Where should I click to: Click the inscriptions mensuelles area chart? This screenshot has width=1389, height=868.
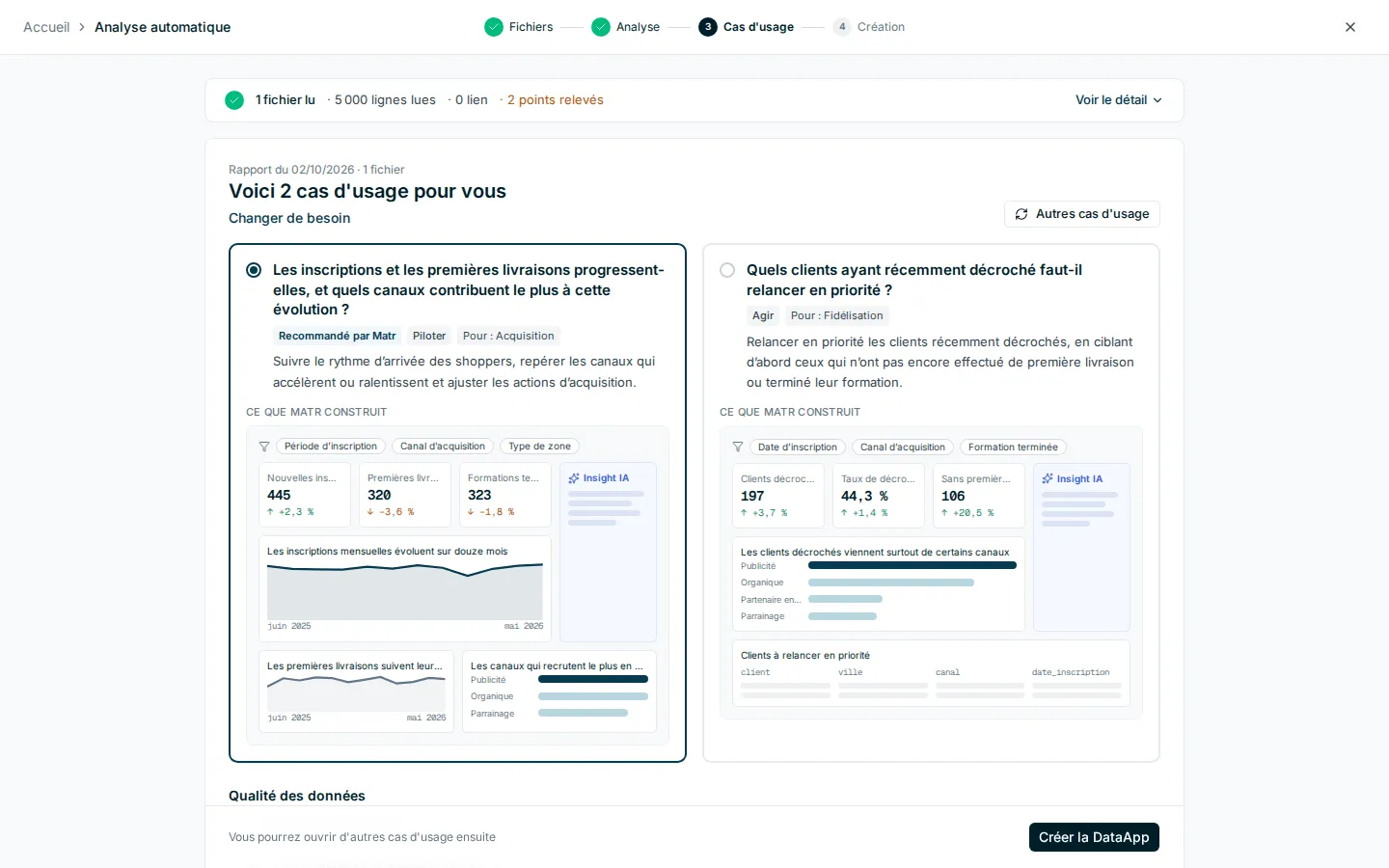(x=405, y=591)
